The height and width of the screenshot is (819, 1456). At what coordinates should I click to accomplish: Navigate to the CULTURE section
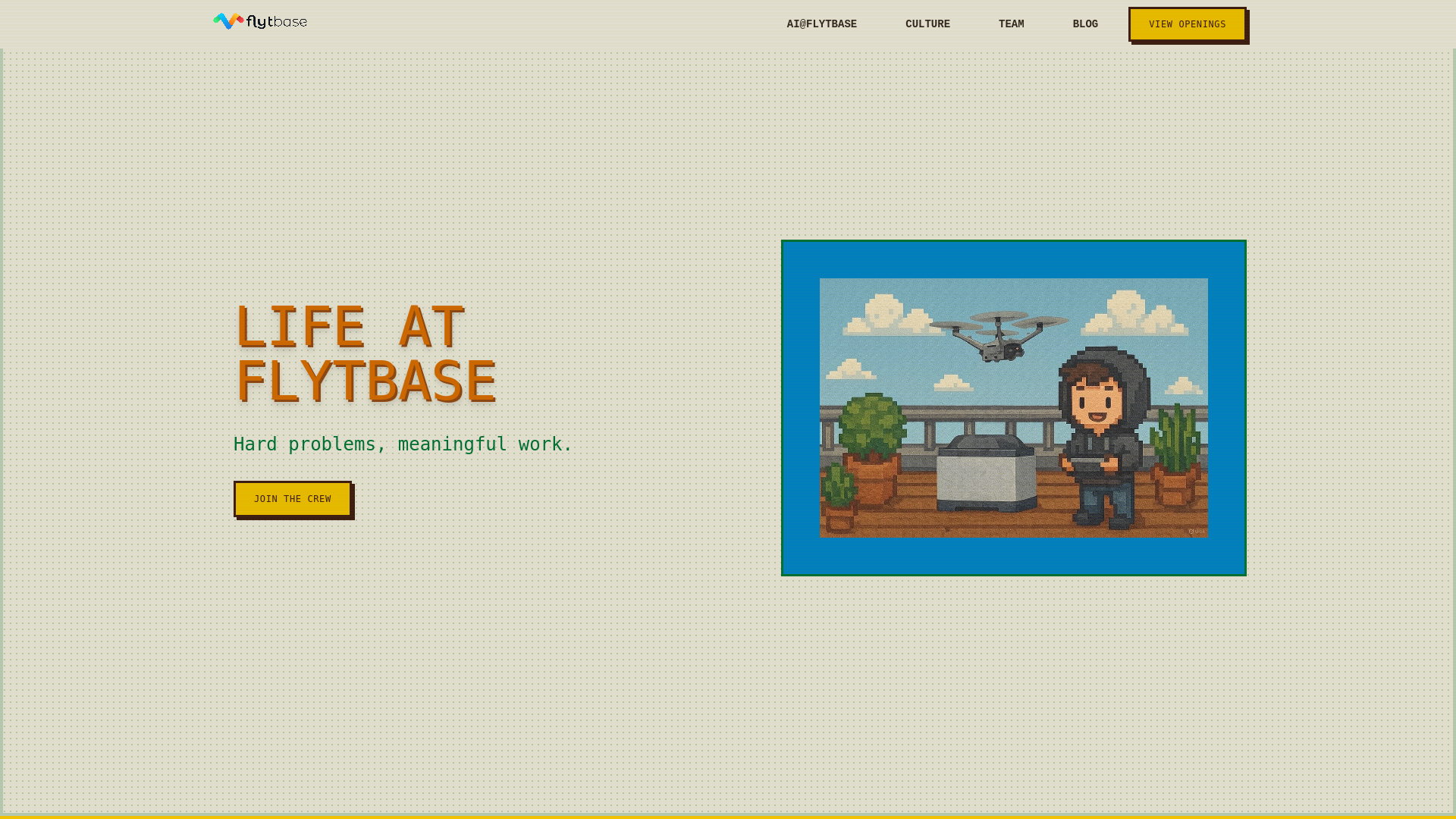pos(927,24)
